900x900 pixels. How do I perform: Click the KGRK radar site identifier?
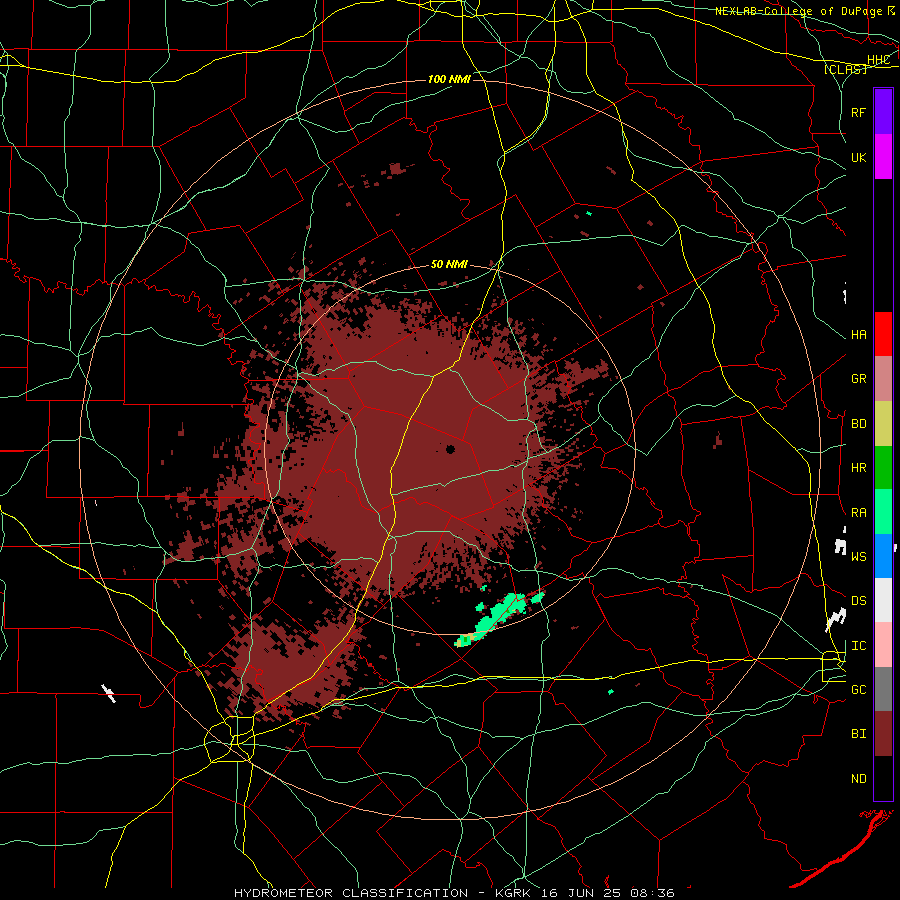512,893
